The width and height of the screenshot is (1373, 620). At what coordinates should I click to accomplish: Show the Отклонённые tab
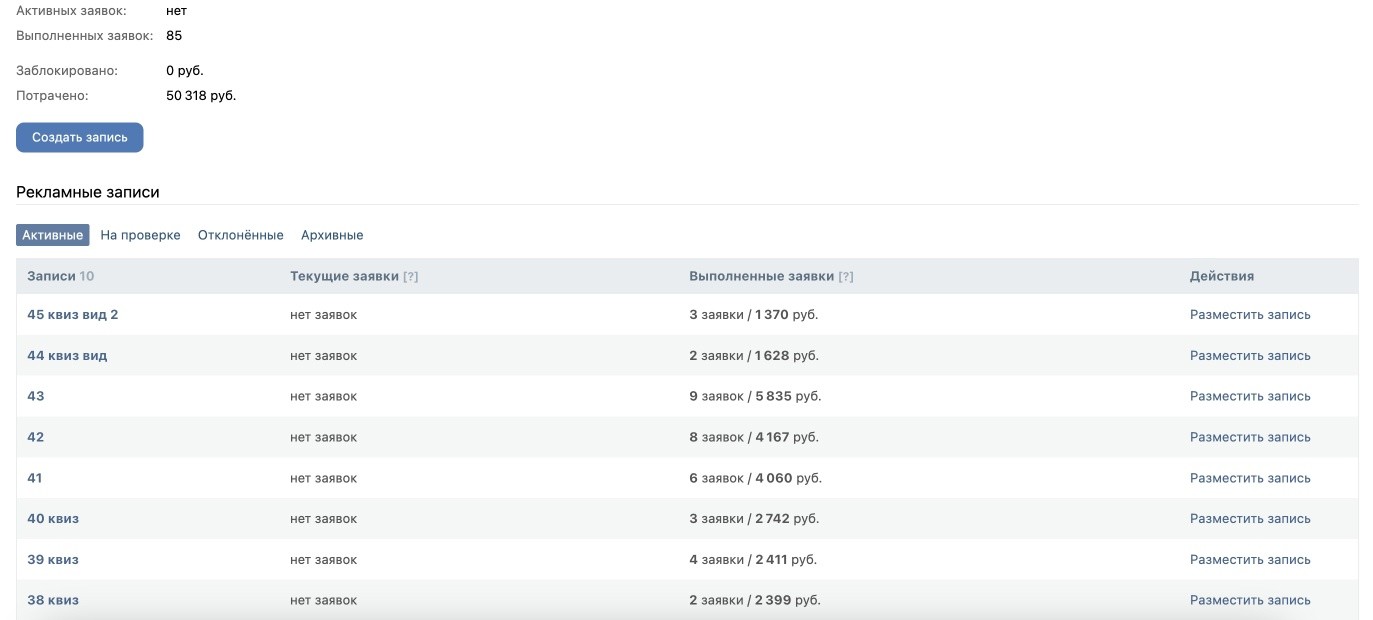(241, 235)
